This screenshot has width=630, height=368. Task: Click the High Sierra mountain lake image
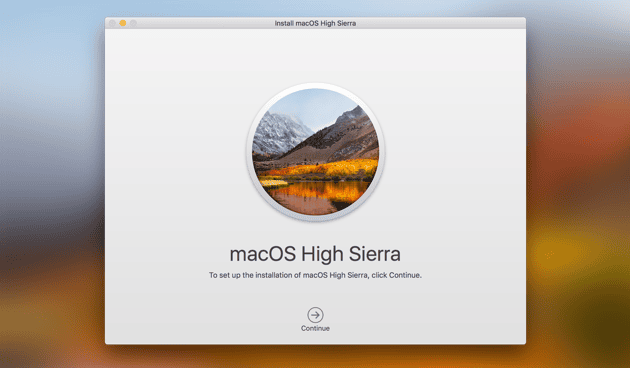(315, 152)
